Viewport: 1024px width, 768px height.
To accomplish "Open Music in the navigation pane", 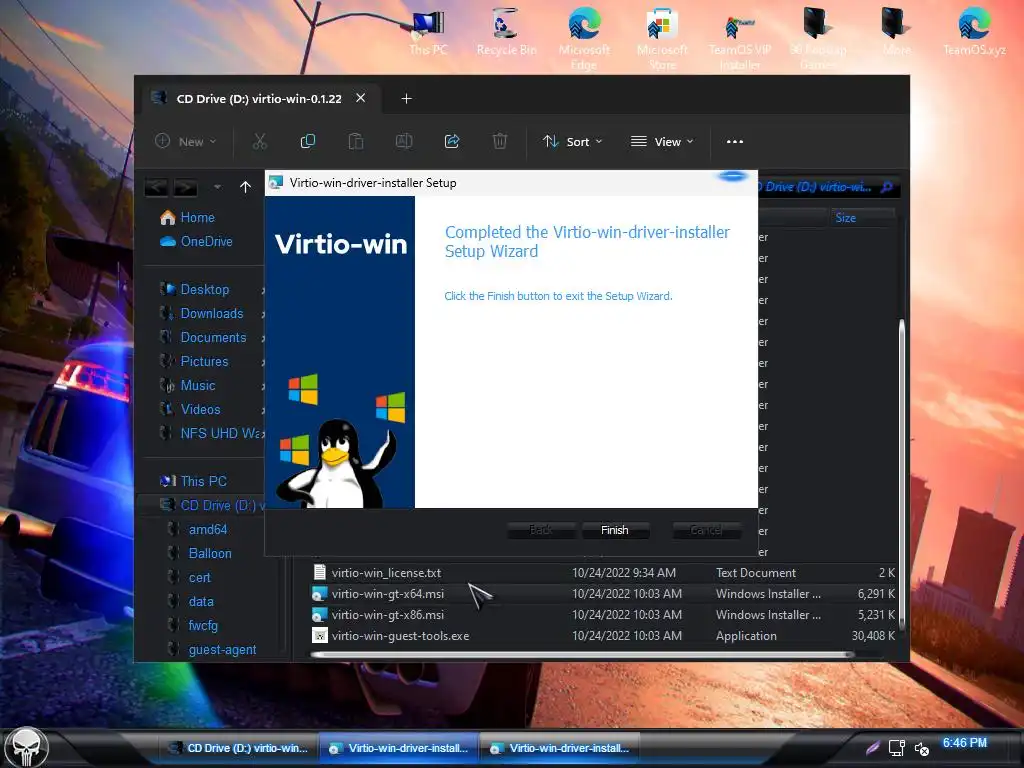I will [197, 385].
